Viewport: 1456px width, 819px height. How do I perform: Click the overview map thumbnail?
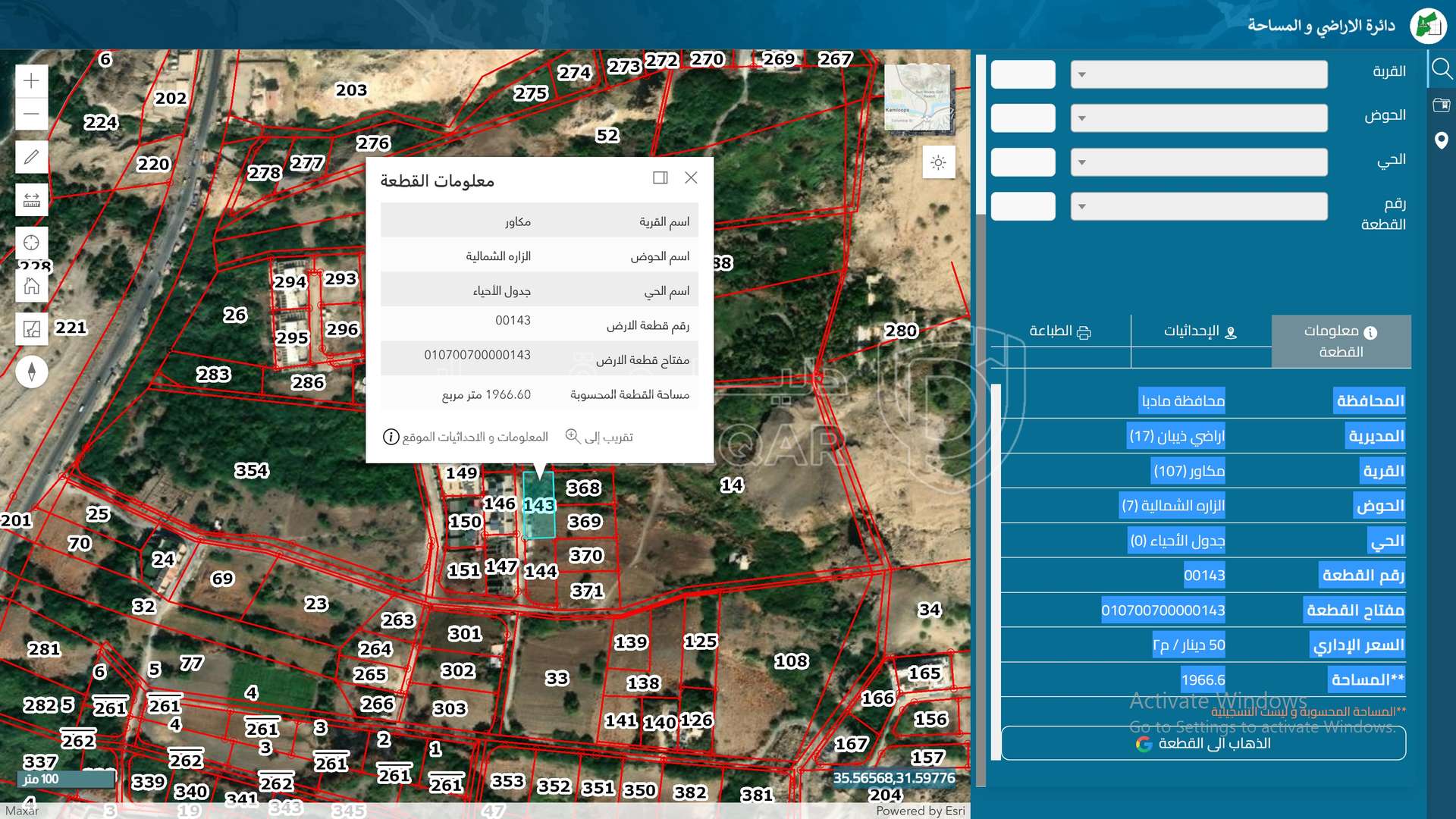point(918,97)
